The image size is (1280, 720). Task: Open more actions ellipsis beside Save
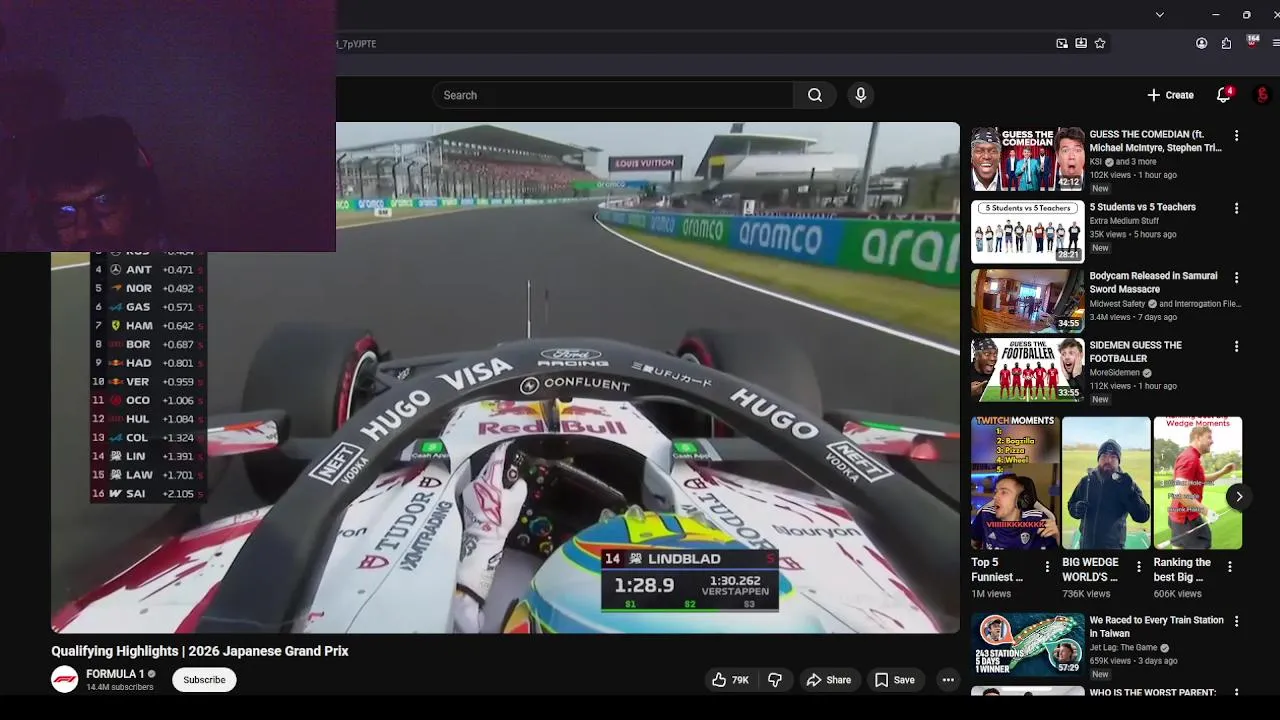click(948, 680)
